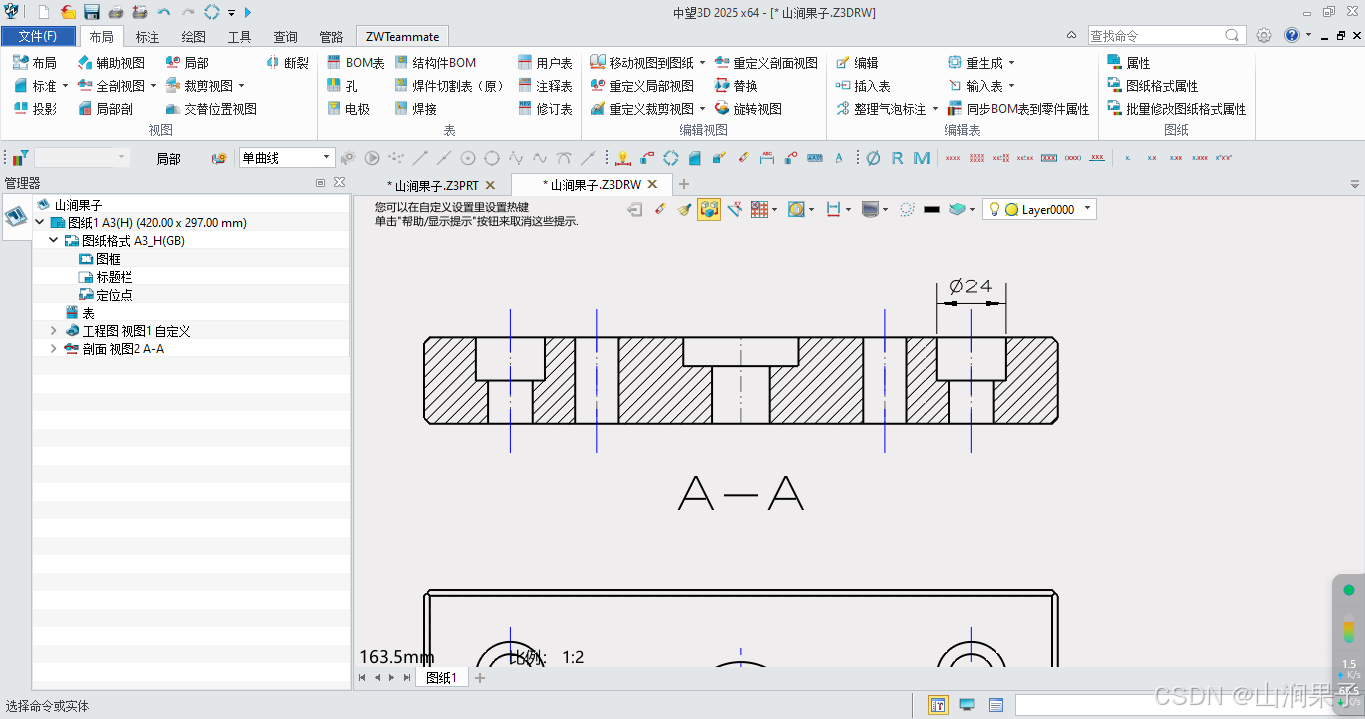
Task: Open the 裁剪视图 dropdown arrow
Action: point(241,86)
